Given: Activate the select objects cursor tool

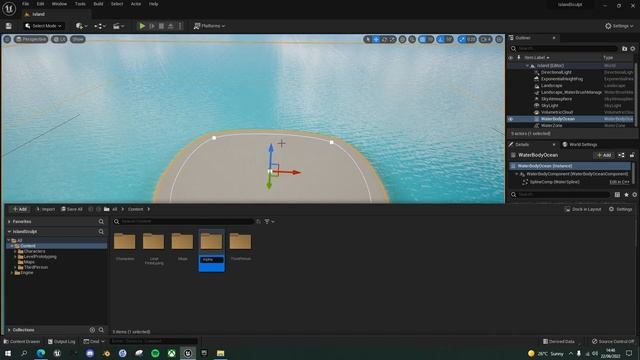Looking at the screenshot, I should click(x=368, y=39).
